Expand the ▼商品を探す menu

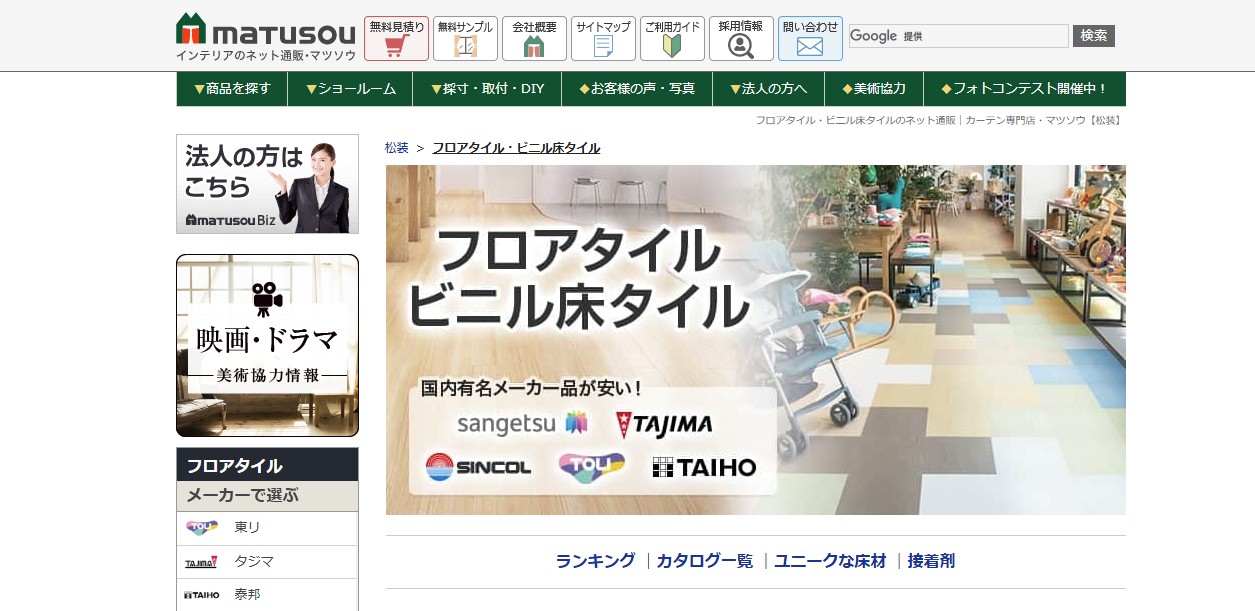(232, 89)
